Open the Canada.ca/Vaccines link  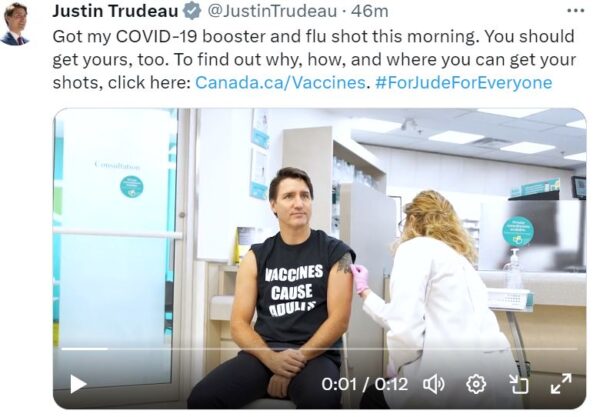[280, 83]
